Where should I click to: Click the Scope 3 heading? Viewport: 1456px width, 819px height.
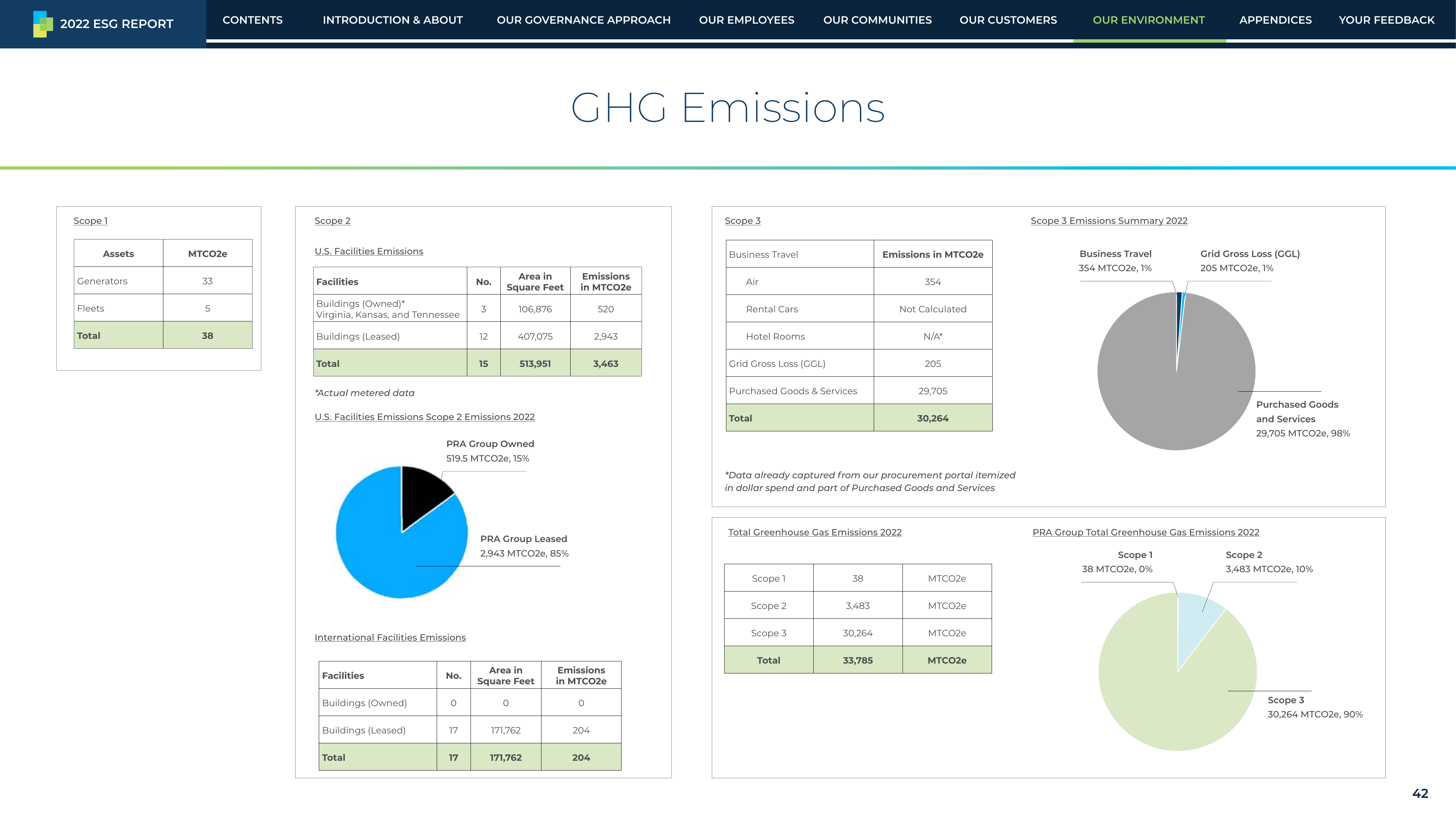pyautogui.click(x=743, y=221)
